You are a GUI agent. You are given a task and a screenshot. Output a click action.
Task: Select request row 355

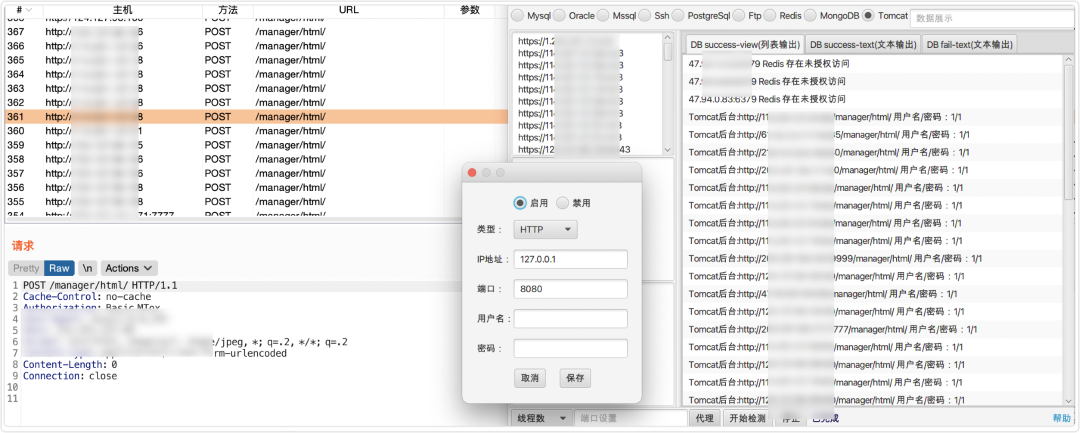pos(255,202)
